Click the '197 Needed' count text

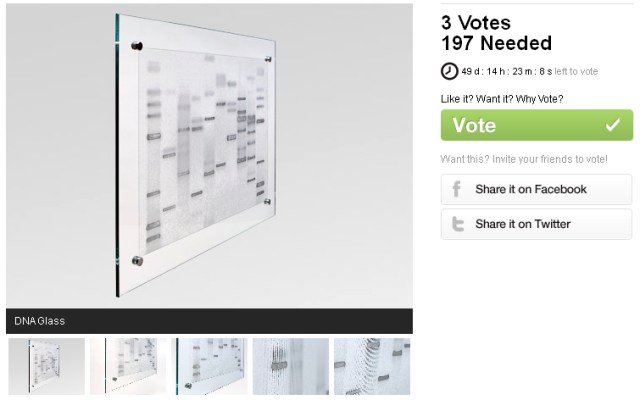(496, 44)
